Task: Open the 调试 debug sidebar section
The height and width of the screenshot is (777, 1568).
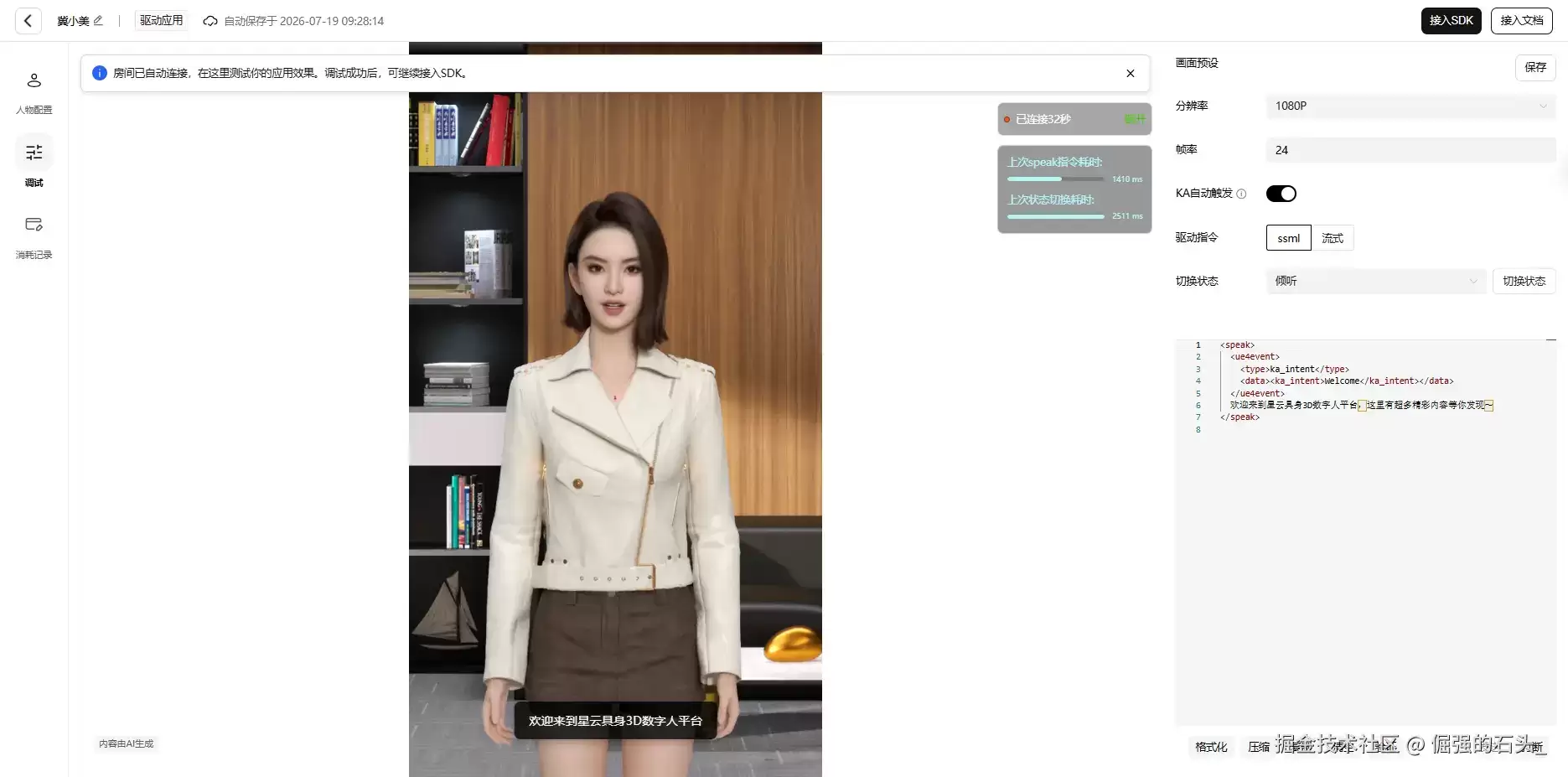Action: click(x=34, y=163)
